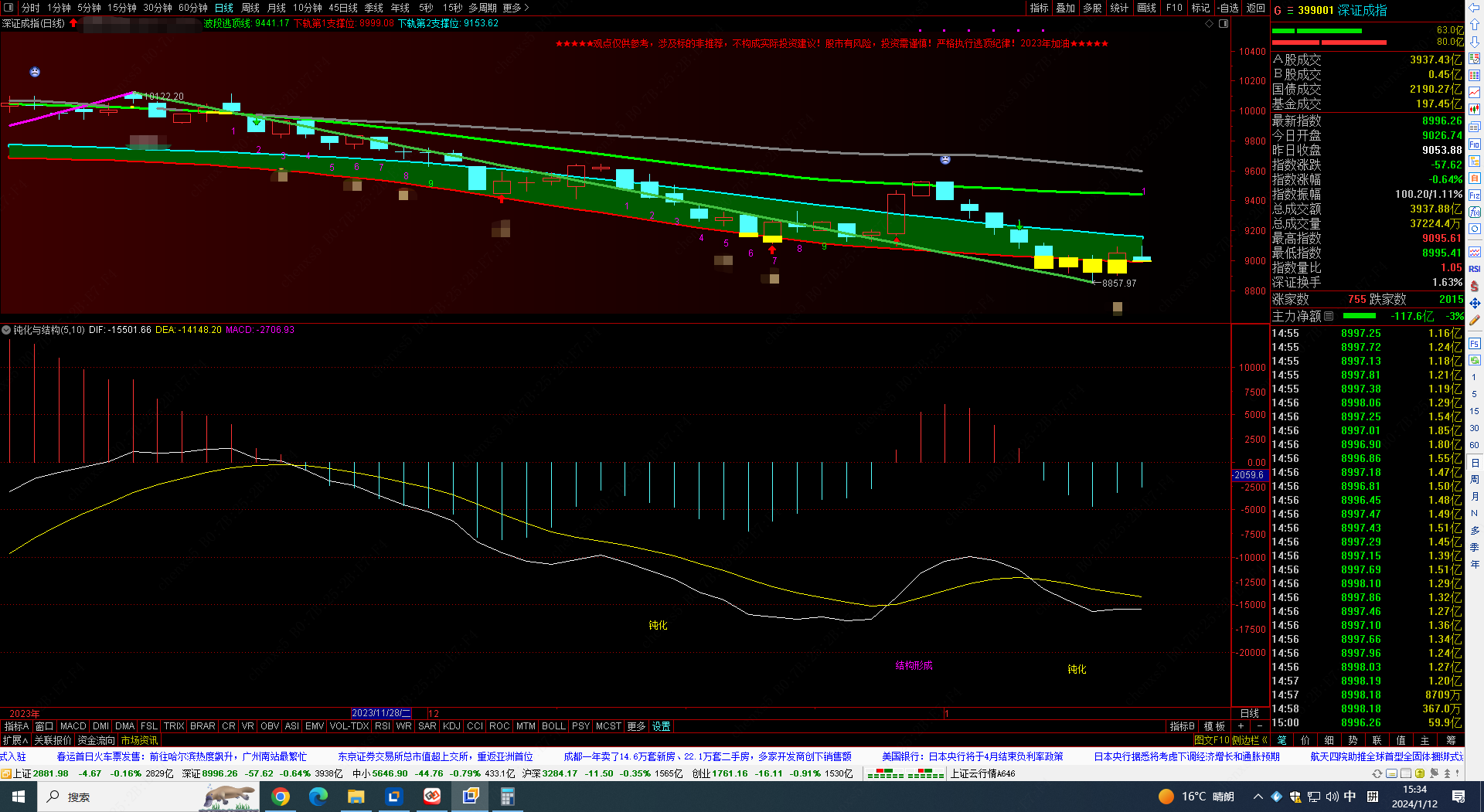
Task: Toggle the 月 monthly period in right sidebar
Action: 1475,496
